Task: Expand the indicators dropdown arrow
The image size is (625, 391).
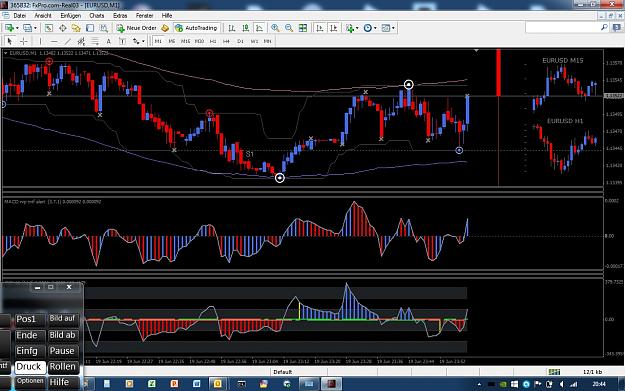Action: 357,28
